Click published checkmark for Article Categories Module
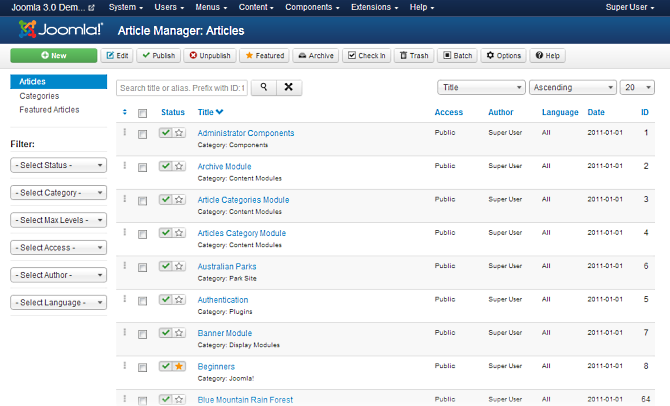 [166, 200]
